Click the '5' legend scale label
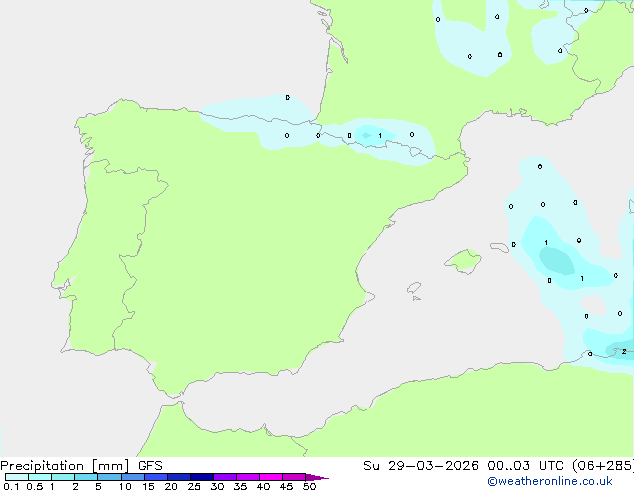Viewport: 634px width, 490px height. pos(98,486)
